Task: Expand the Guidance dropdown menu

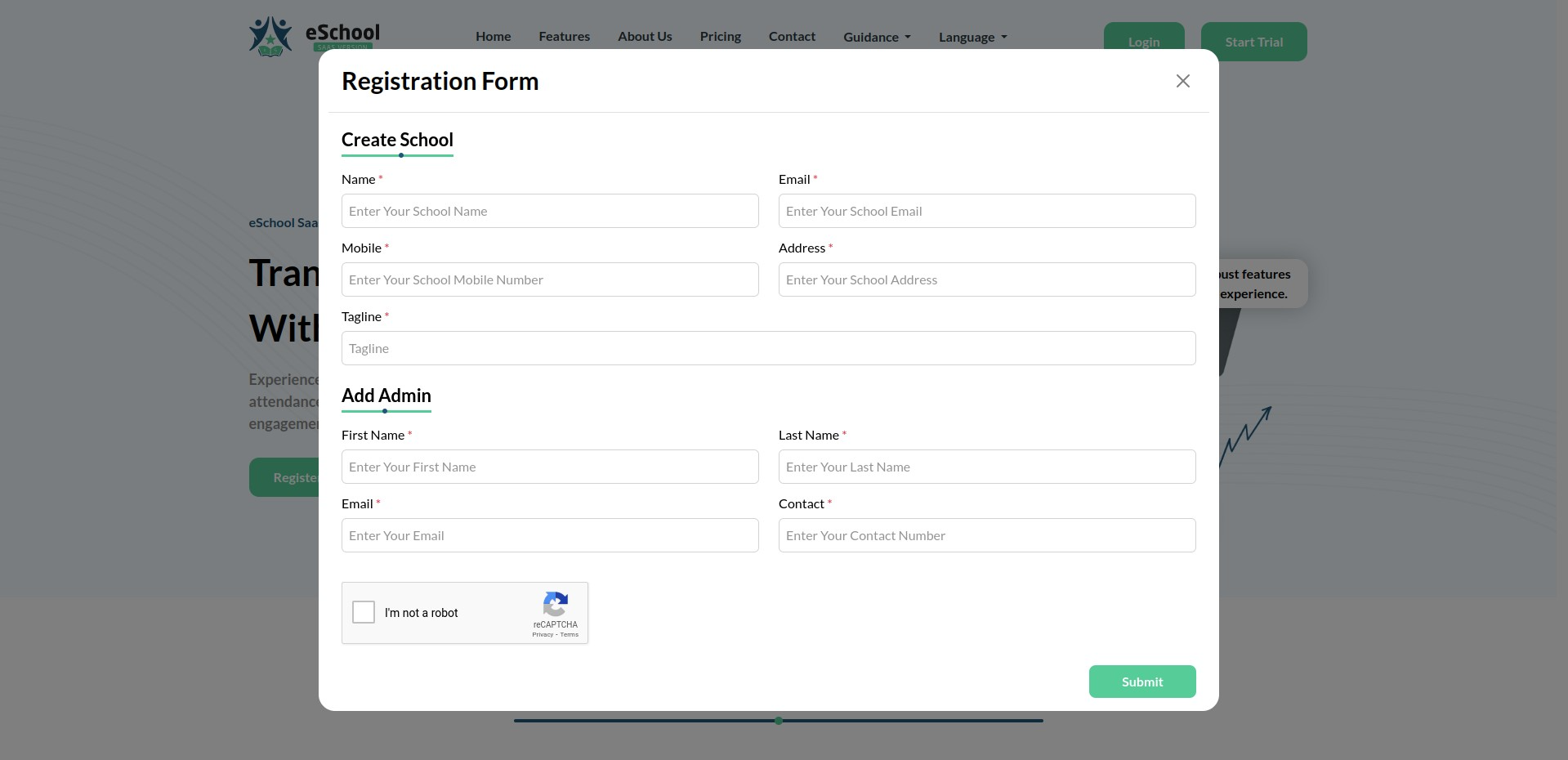Action: pyautogui.click(x=876, y=37)
